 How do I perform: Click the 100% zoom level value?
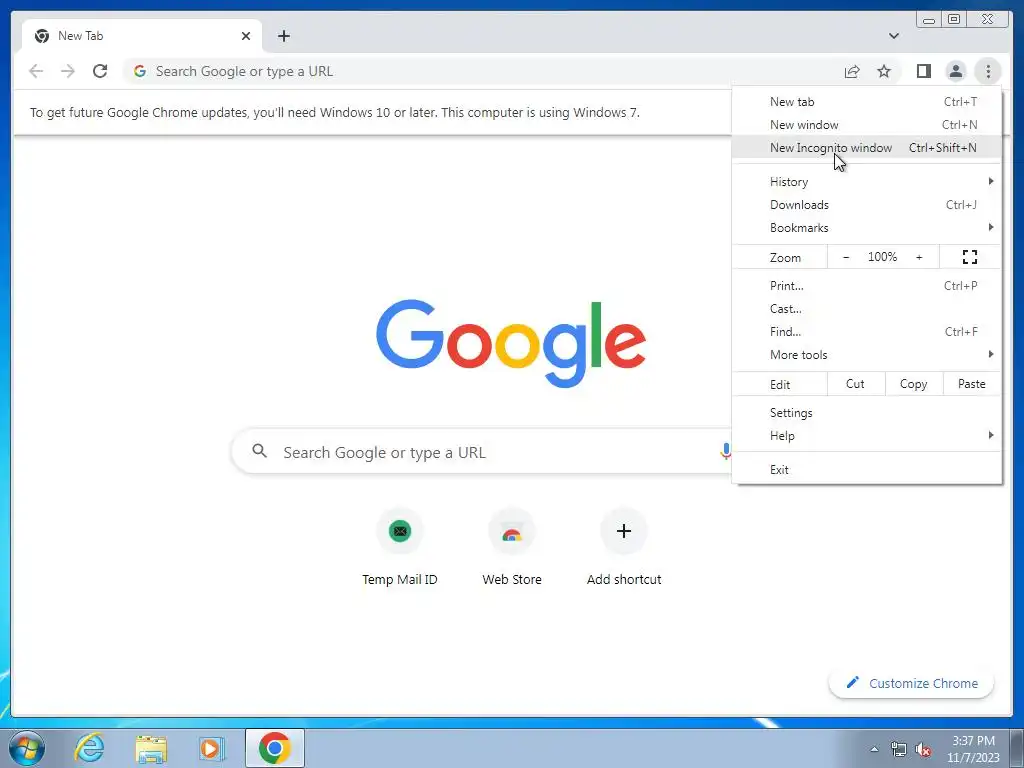pyautogui.click(x=882, y=257)
